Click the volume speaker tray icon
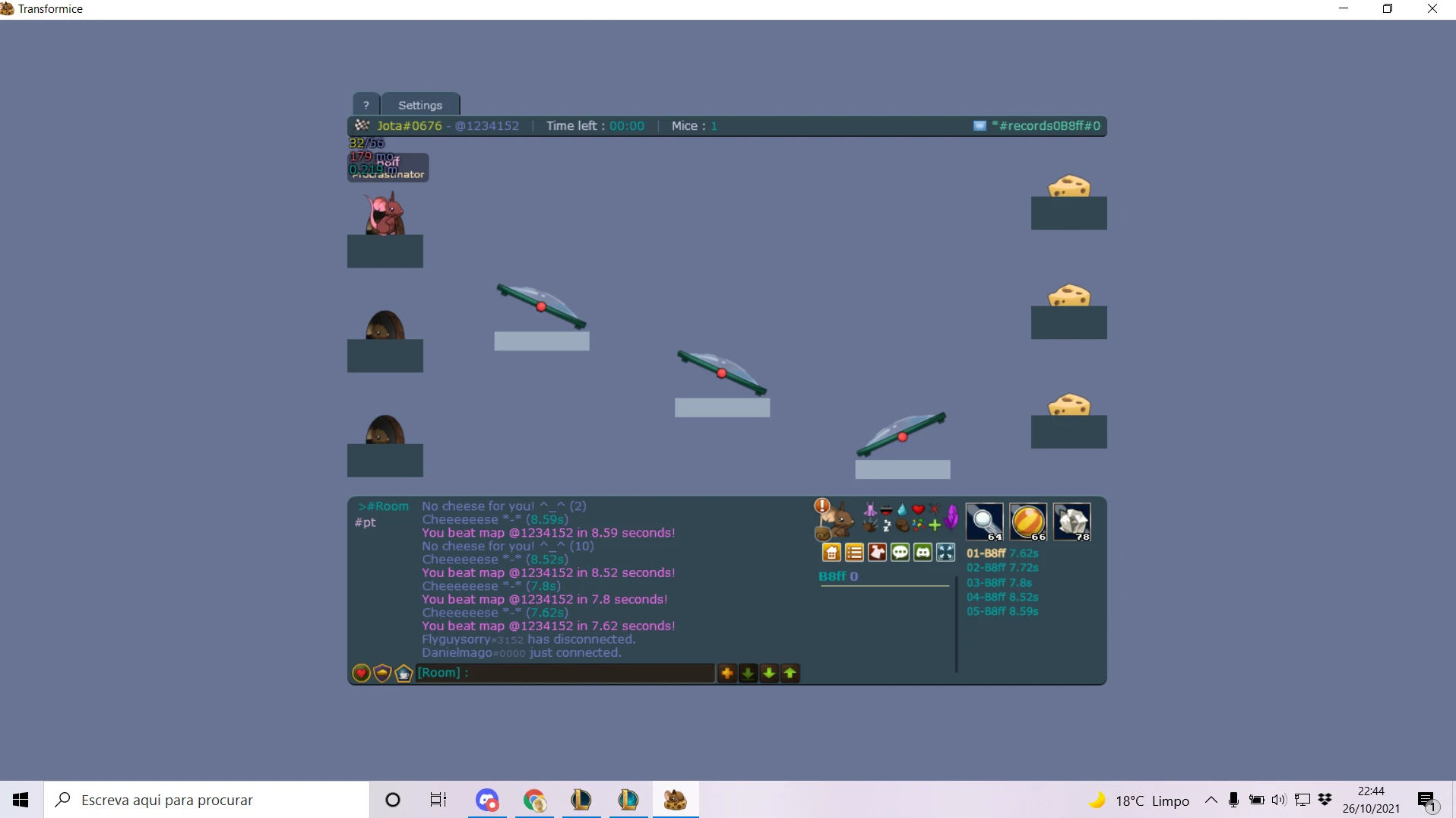Image resolution: width=1456 pixels, height=818 pixels. (1279, 800)
